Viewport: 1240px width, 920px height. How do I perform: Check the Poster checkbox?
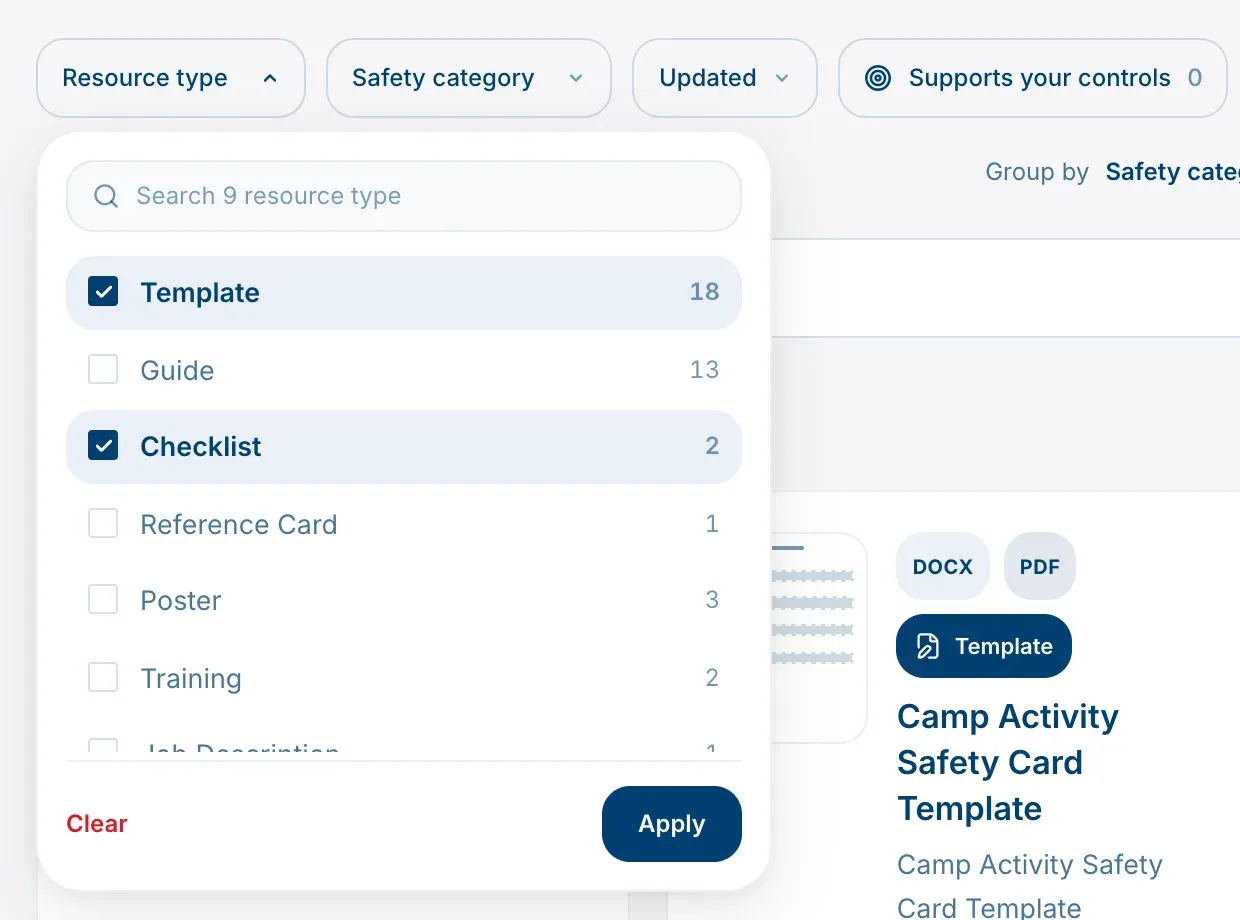click(103, 600)
